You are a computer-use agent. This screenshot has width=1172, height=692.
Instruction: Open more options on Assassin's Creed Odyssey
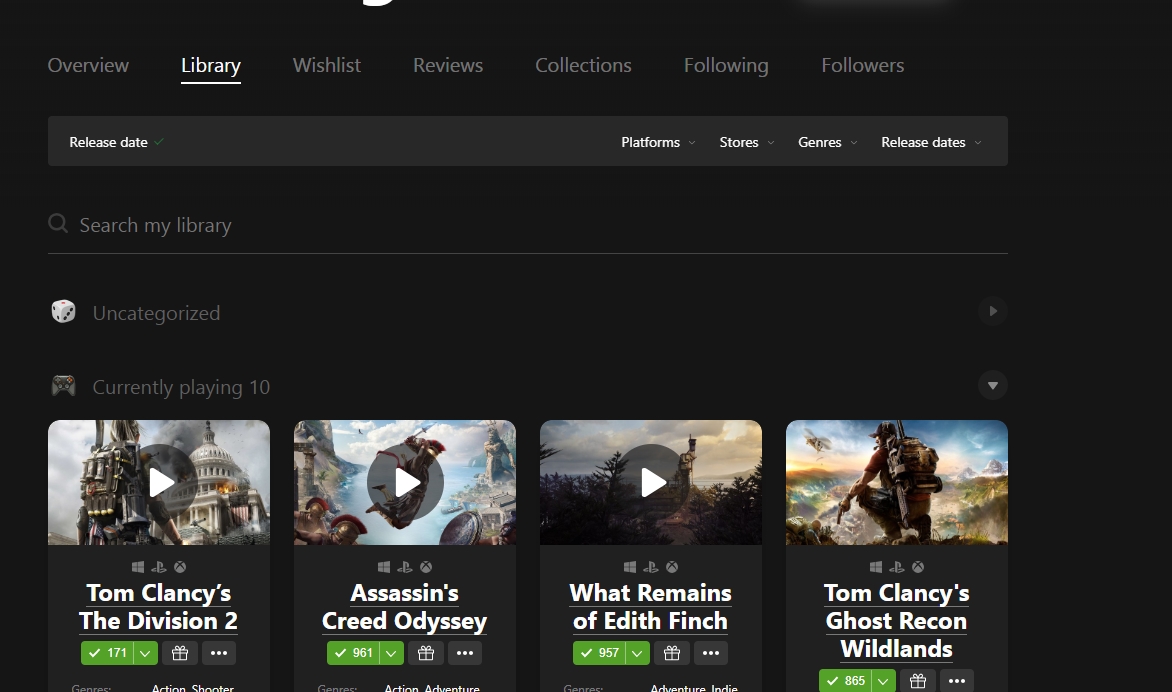[x=465, y=653]
